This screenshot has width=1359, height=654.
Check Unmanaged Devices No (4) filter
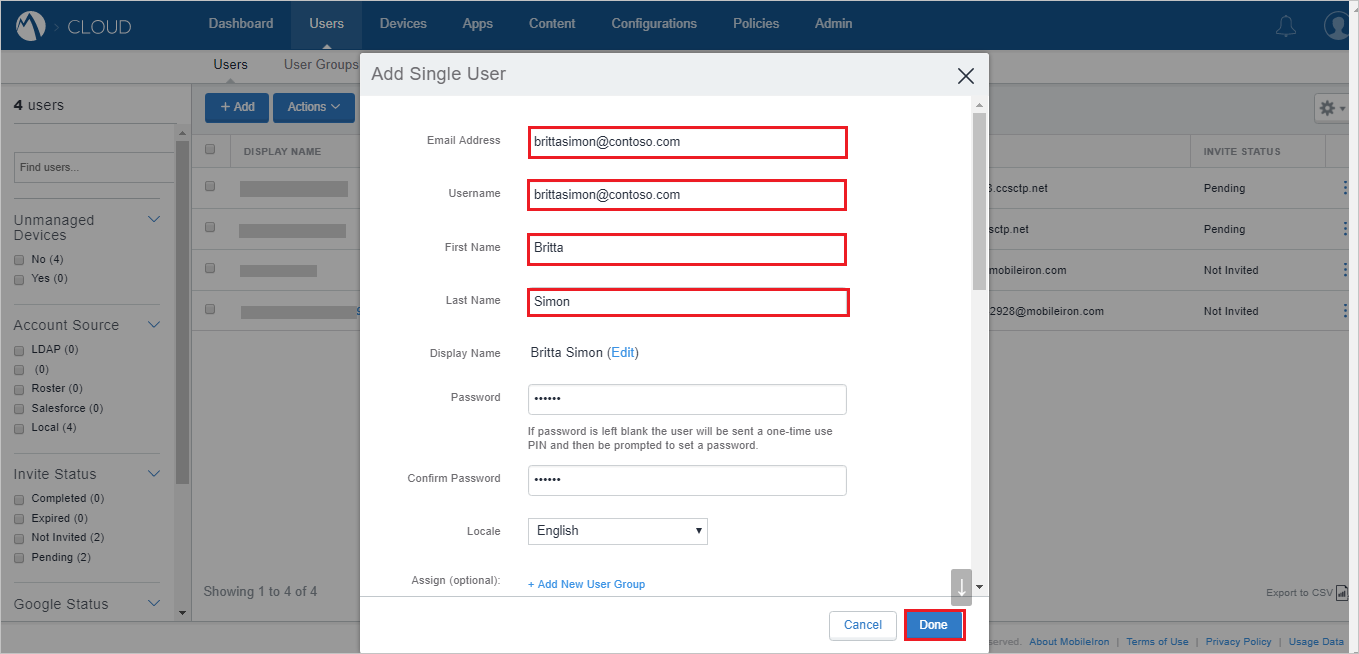coord(19,260)
